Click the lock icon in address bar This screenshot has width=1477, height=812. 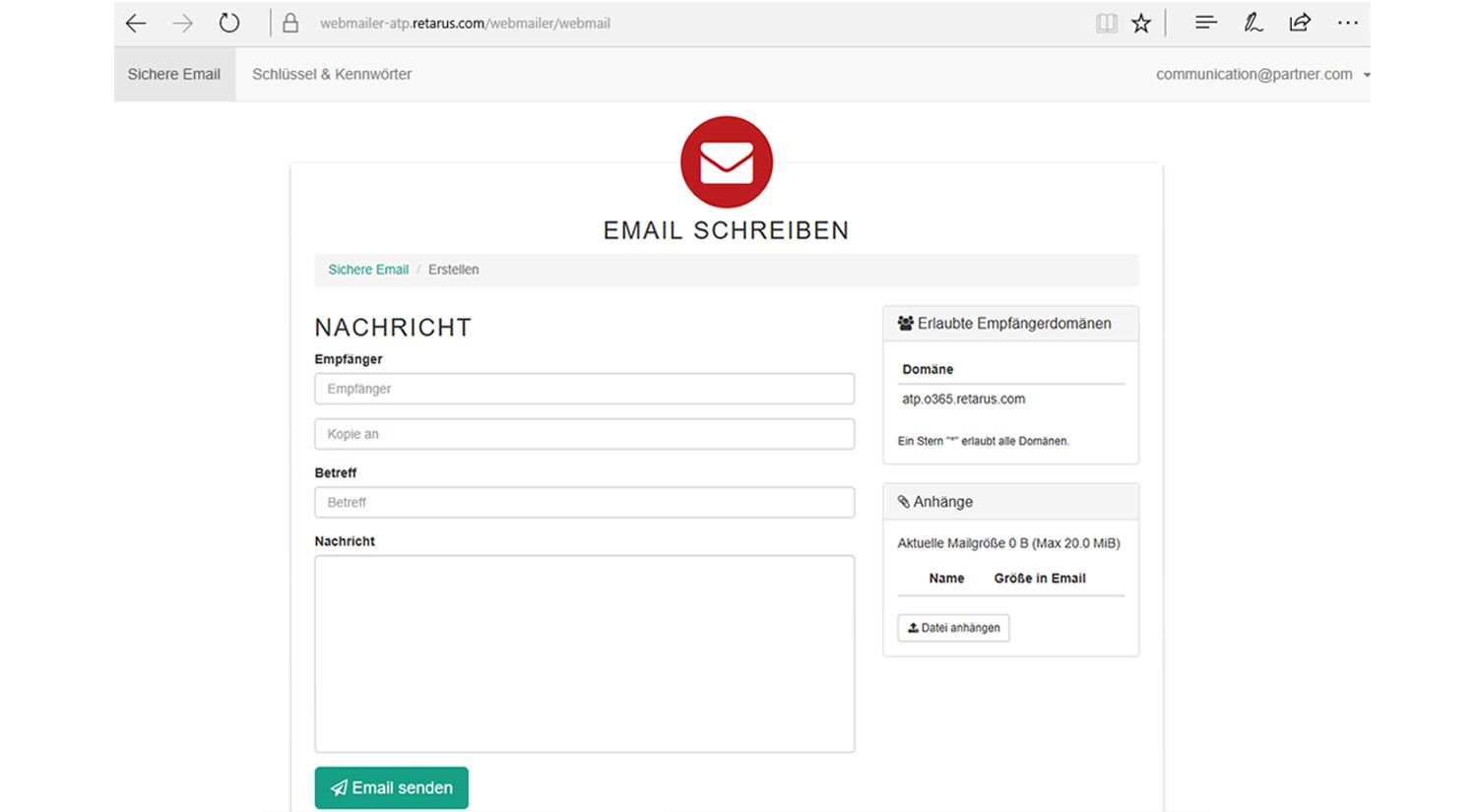289,23
